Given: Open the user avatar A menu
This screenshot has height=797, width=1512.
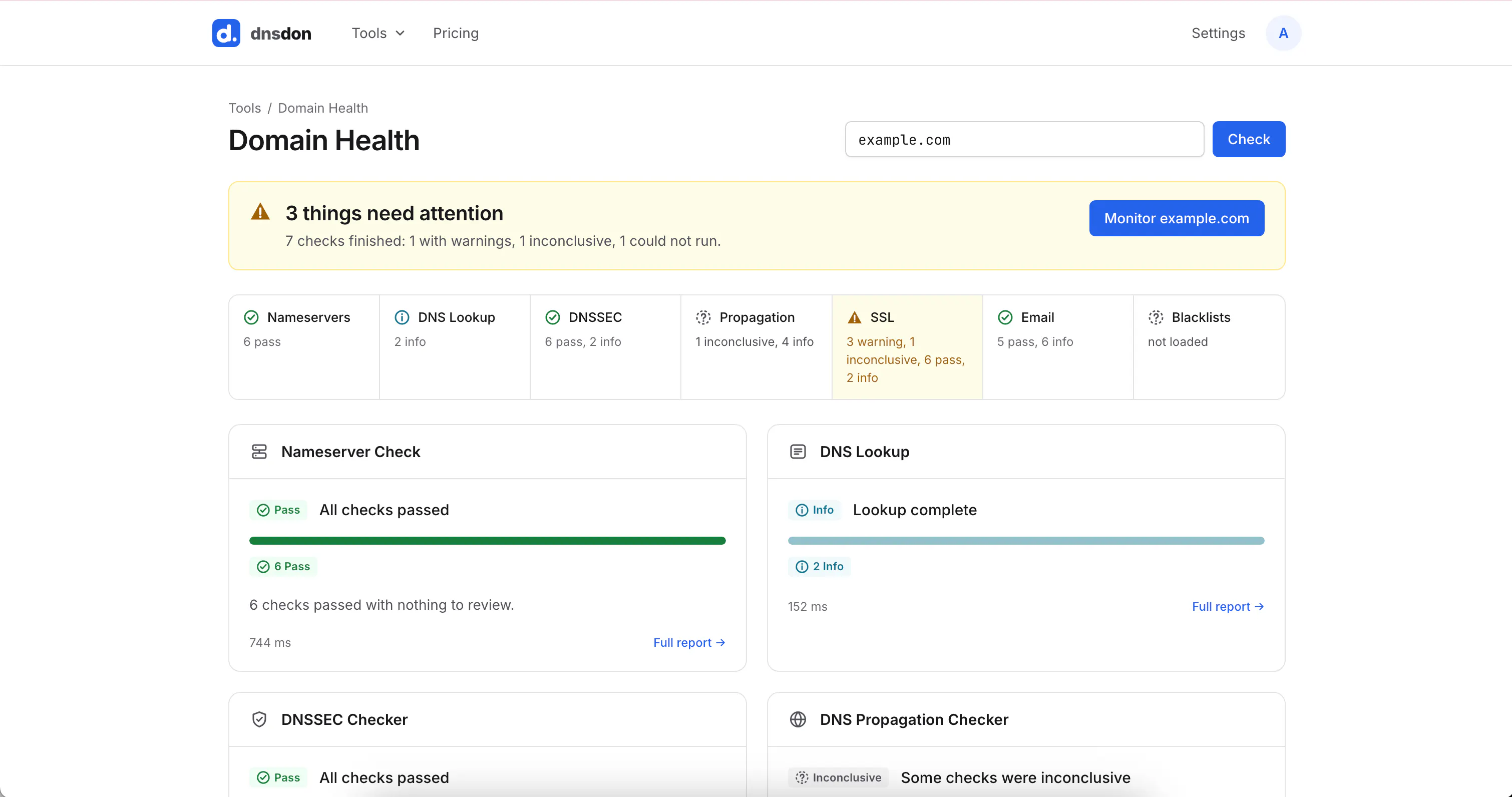Looking at the screenshot, I should [1283, 33].
